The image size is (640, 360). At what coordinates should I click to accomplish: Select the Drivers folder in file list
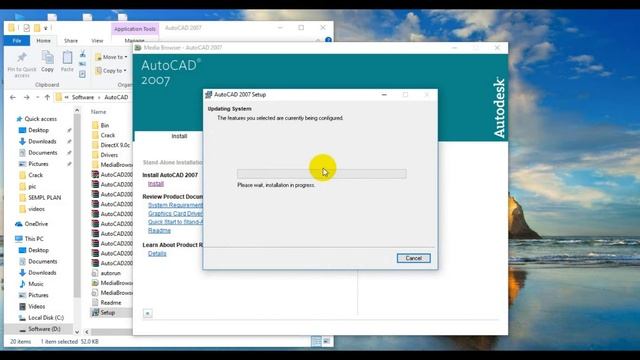click(x=109, y=155)
